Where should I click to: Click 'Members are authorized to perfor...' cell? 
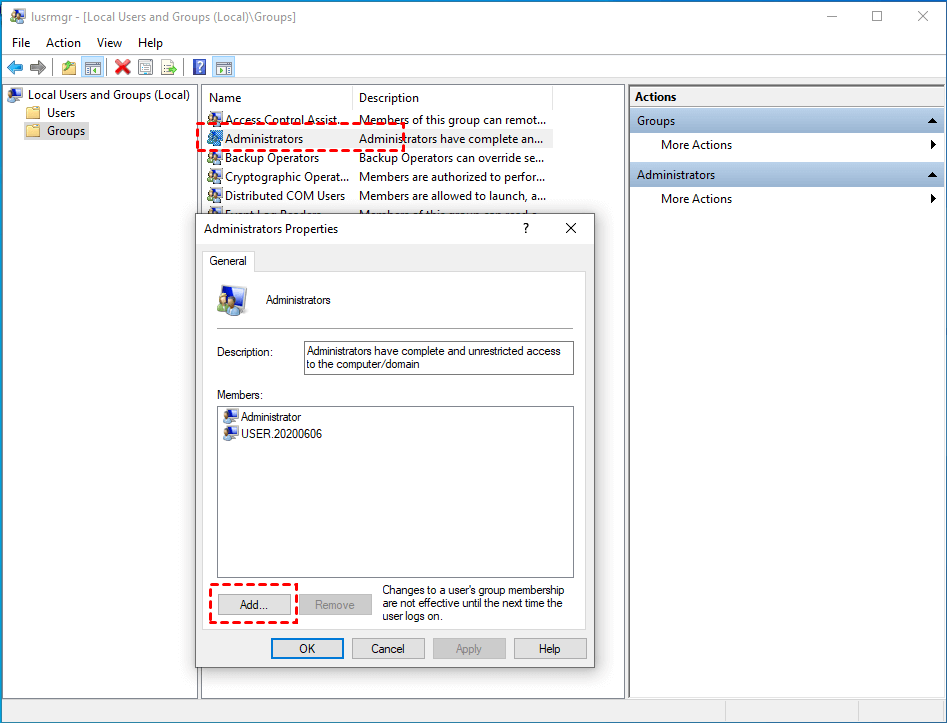coord(452,176)
